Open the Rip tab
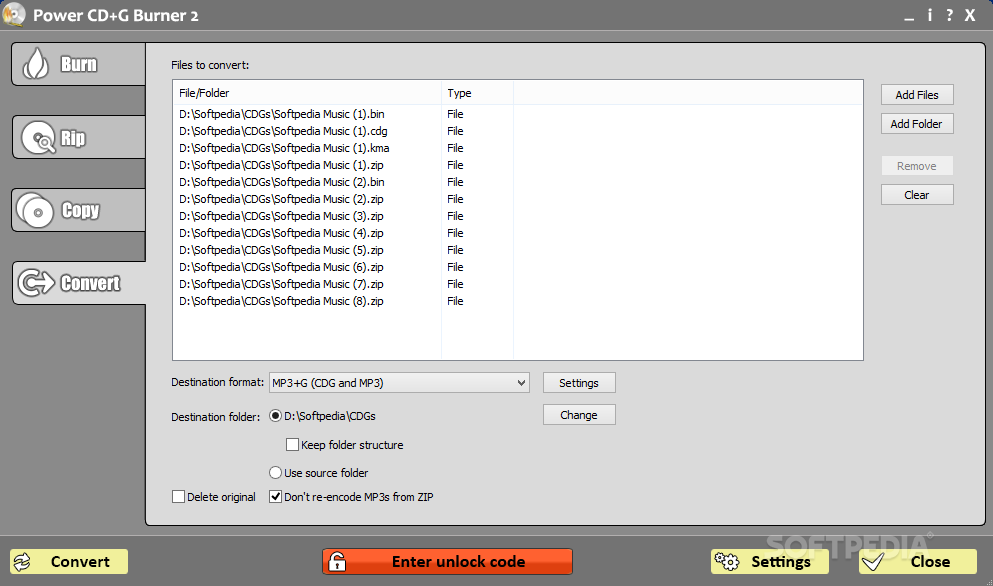The height and width of the screenshot is (586, 993). (x=79, y=137)
